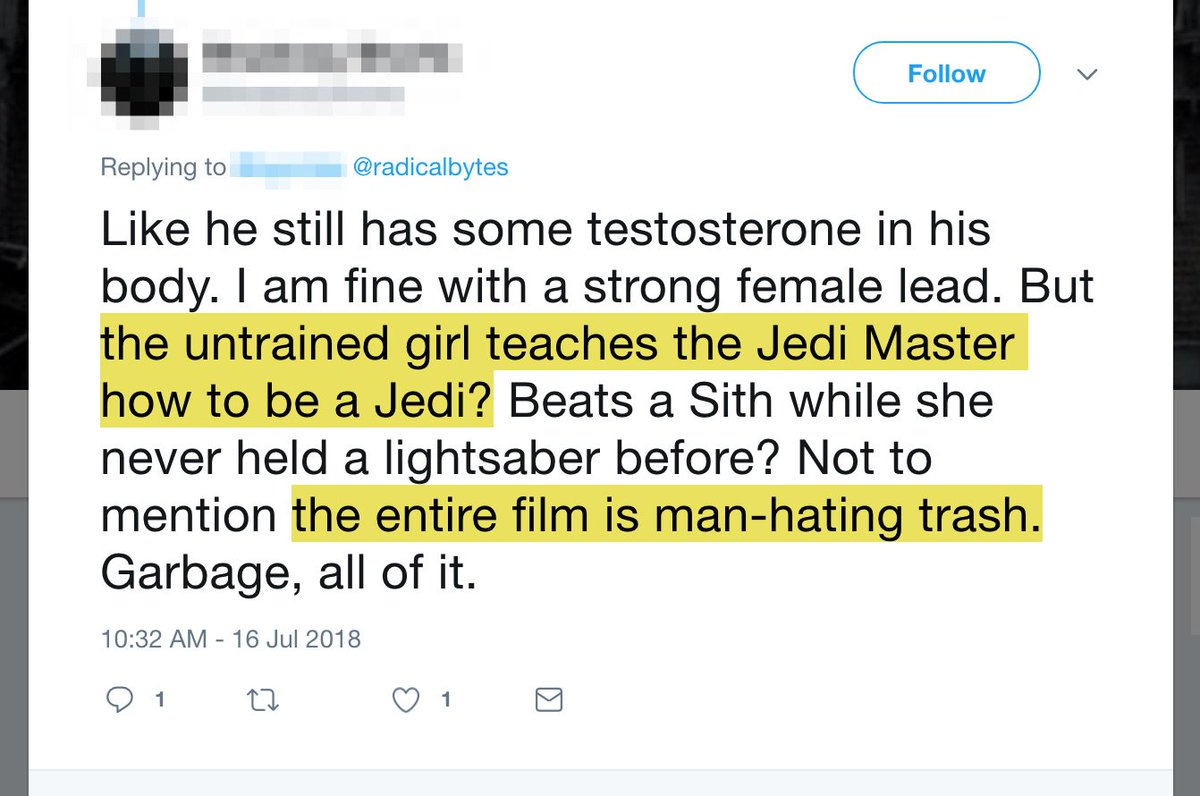The height and width of the screenshot is (796, 1200).
Task: Click the blurred handle under author name
Action: [303, 96]
